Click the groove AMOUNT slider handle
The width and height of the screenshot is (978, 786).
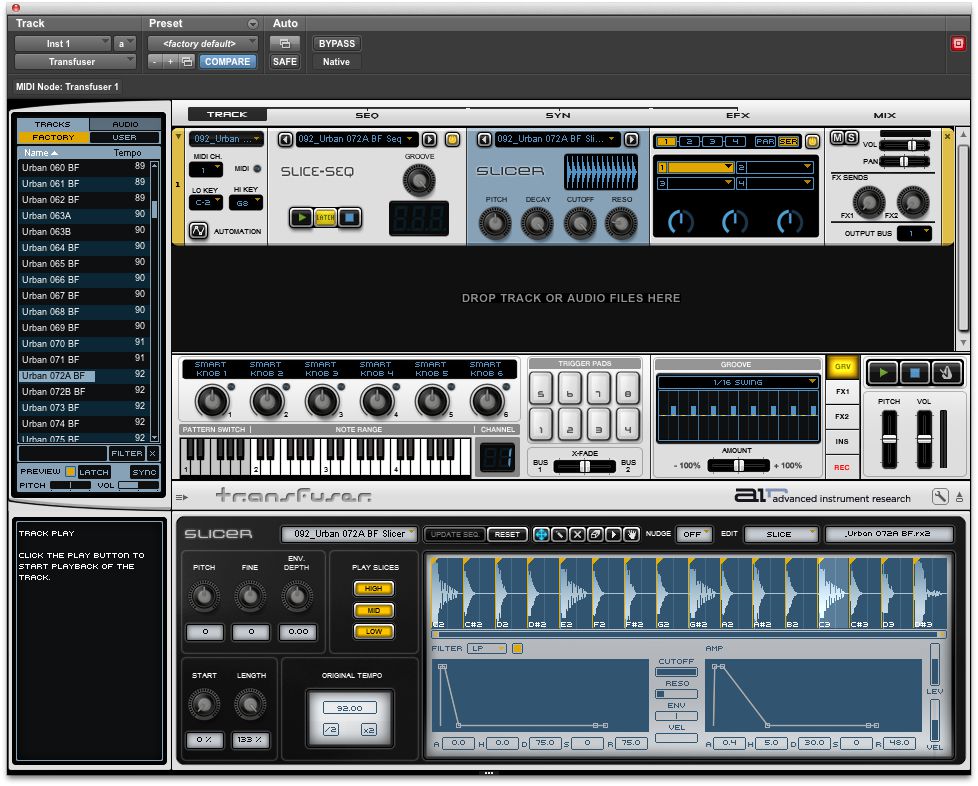(x=738, y=465)
